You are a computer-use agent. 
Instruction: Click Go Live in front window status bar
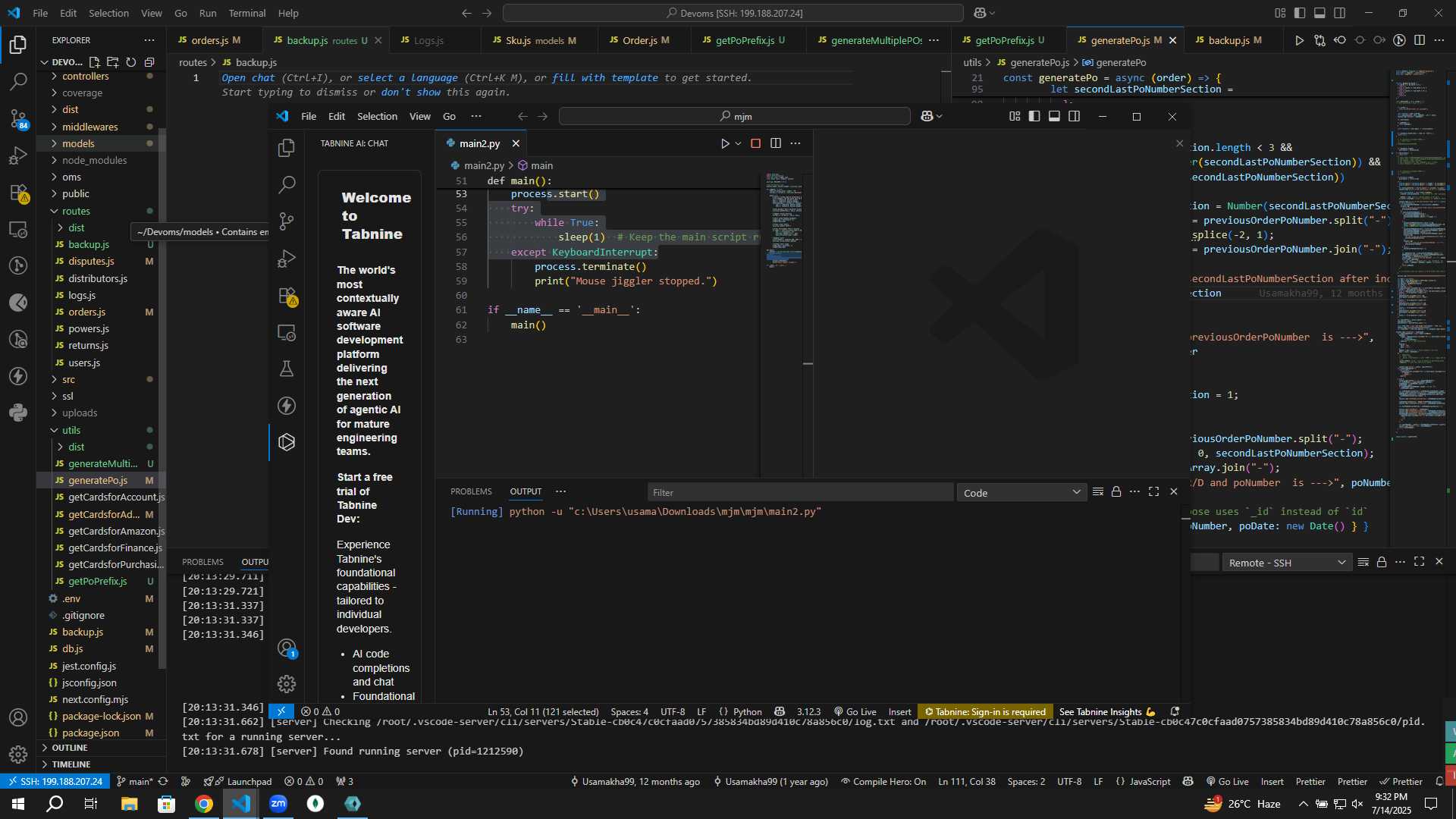coord(855,712)
